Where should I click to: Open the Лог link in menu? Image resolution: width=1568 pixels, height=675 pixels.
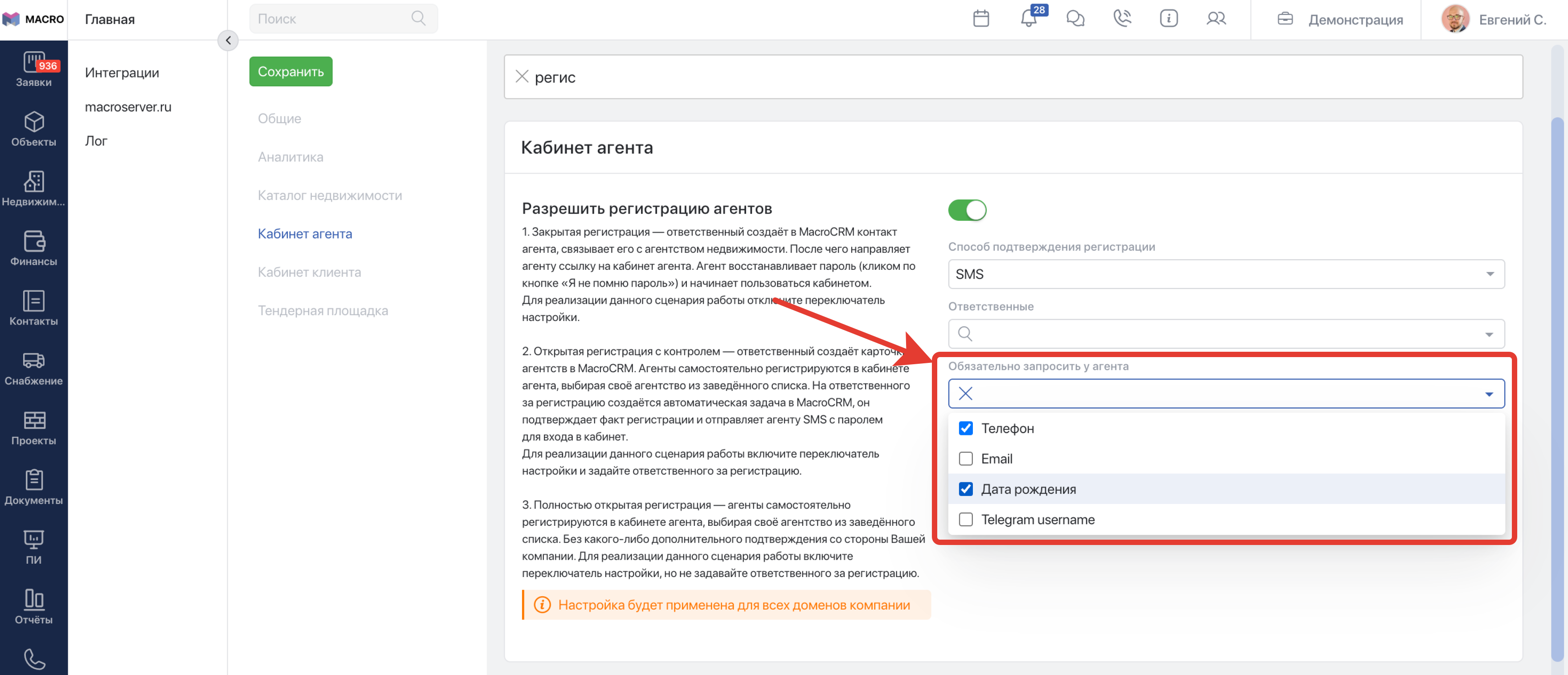96,141
